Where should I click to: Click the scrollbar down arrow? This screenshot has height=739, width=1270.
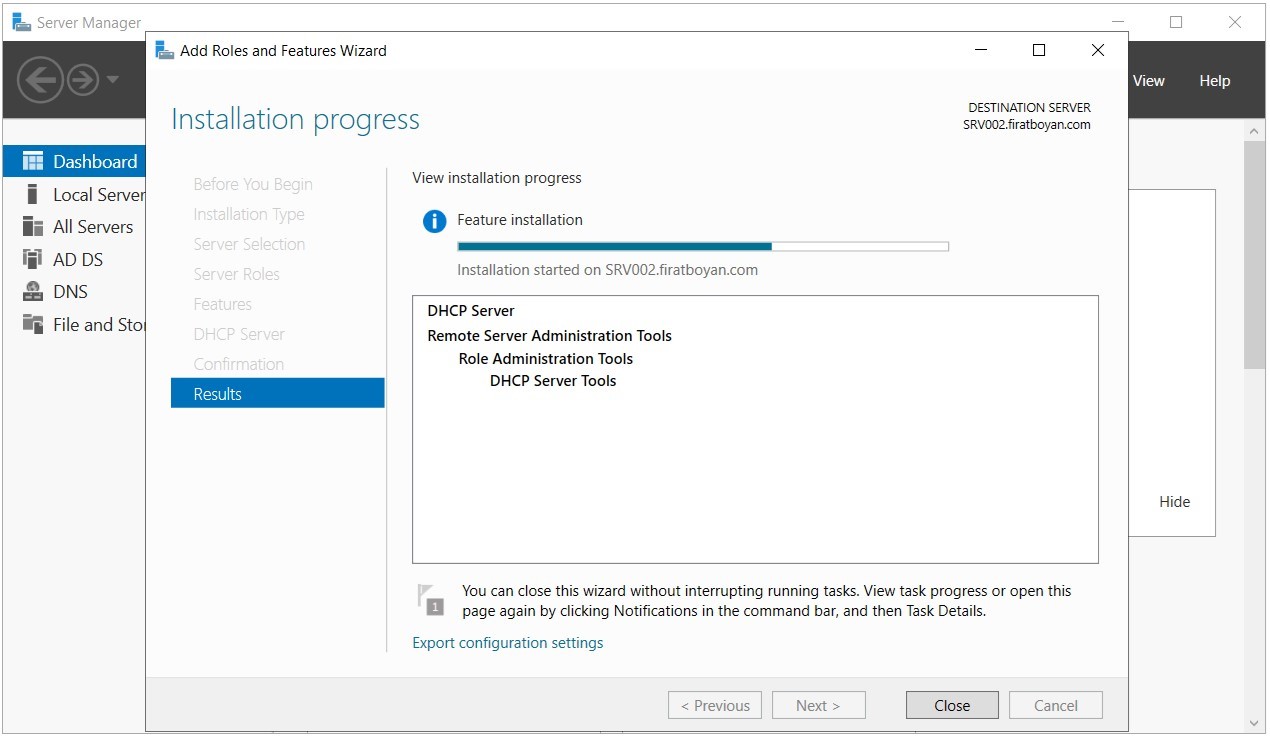click(1254, 723)
